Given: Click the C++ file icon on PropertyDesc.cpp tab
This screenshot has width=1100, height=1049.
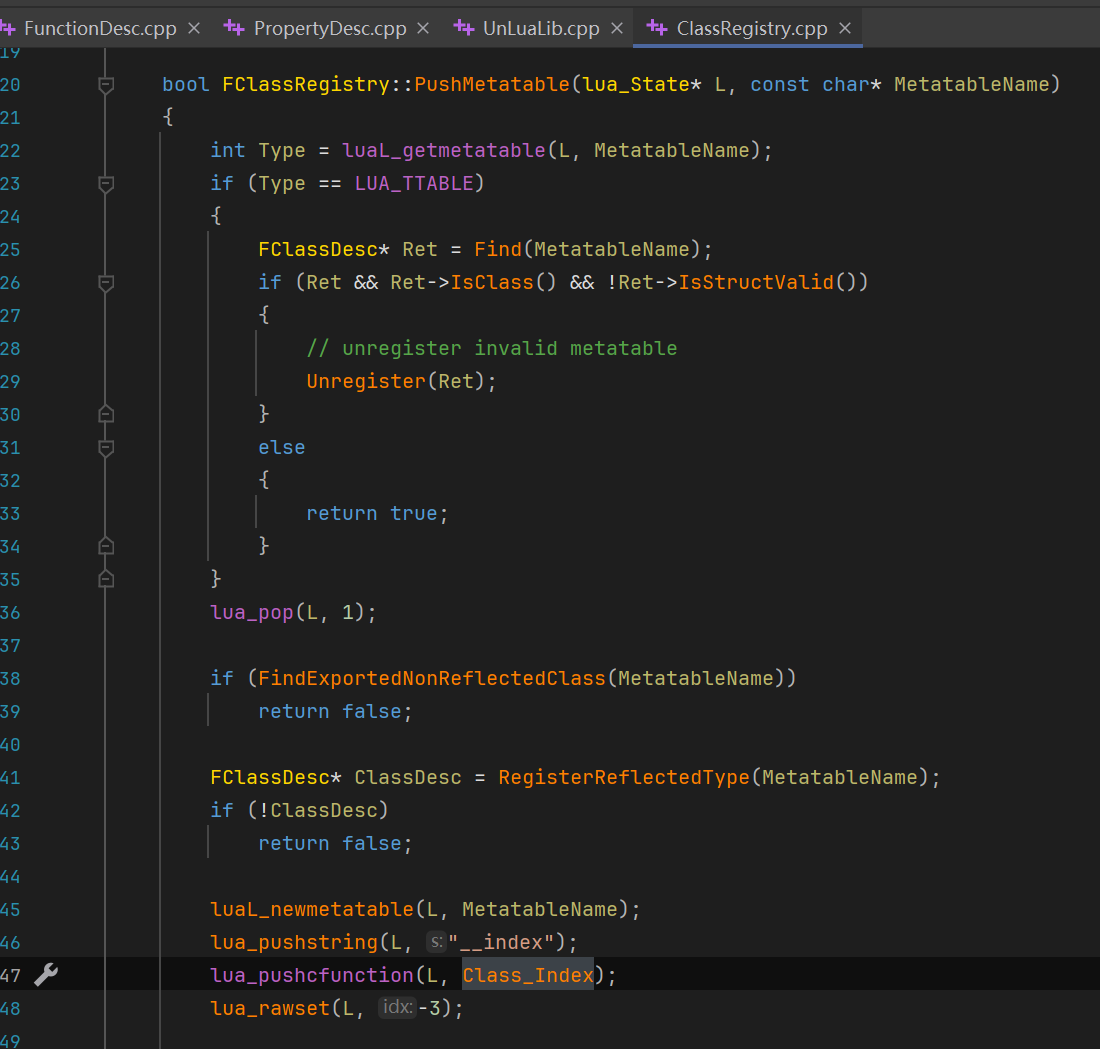Looking at the screenshot, I should [x=234, y=28].
